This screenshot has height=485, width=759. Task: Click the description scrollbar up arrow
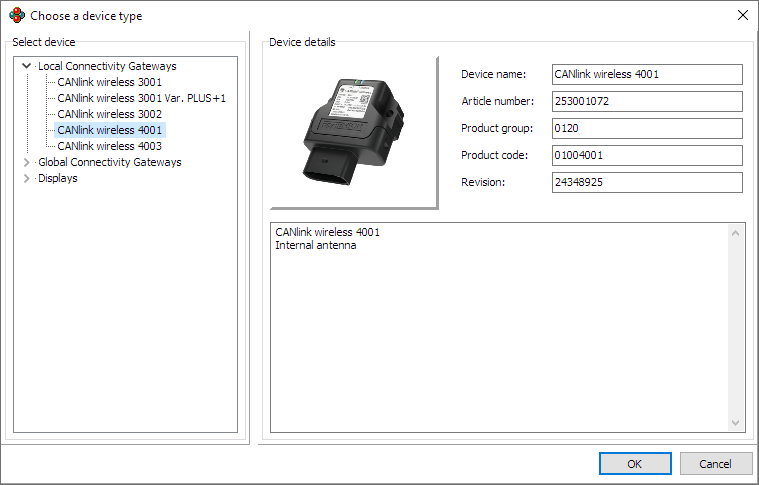click(x=737, y=232)
